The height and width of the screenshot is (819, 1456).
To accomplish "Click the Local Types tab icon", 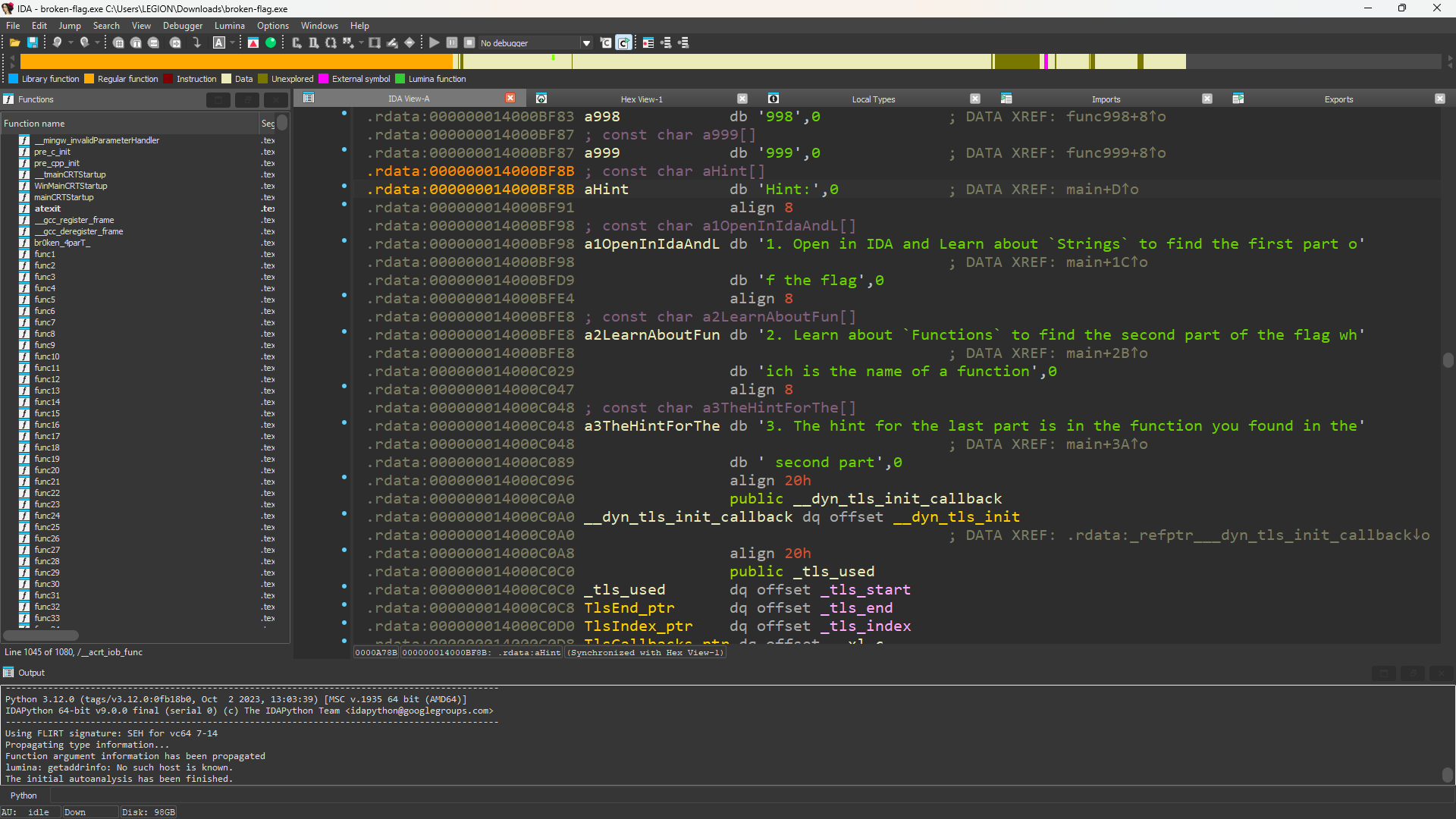I will [773, 99].
